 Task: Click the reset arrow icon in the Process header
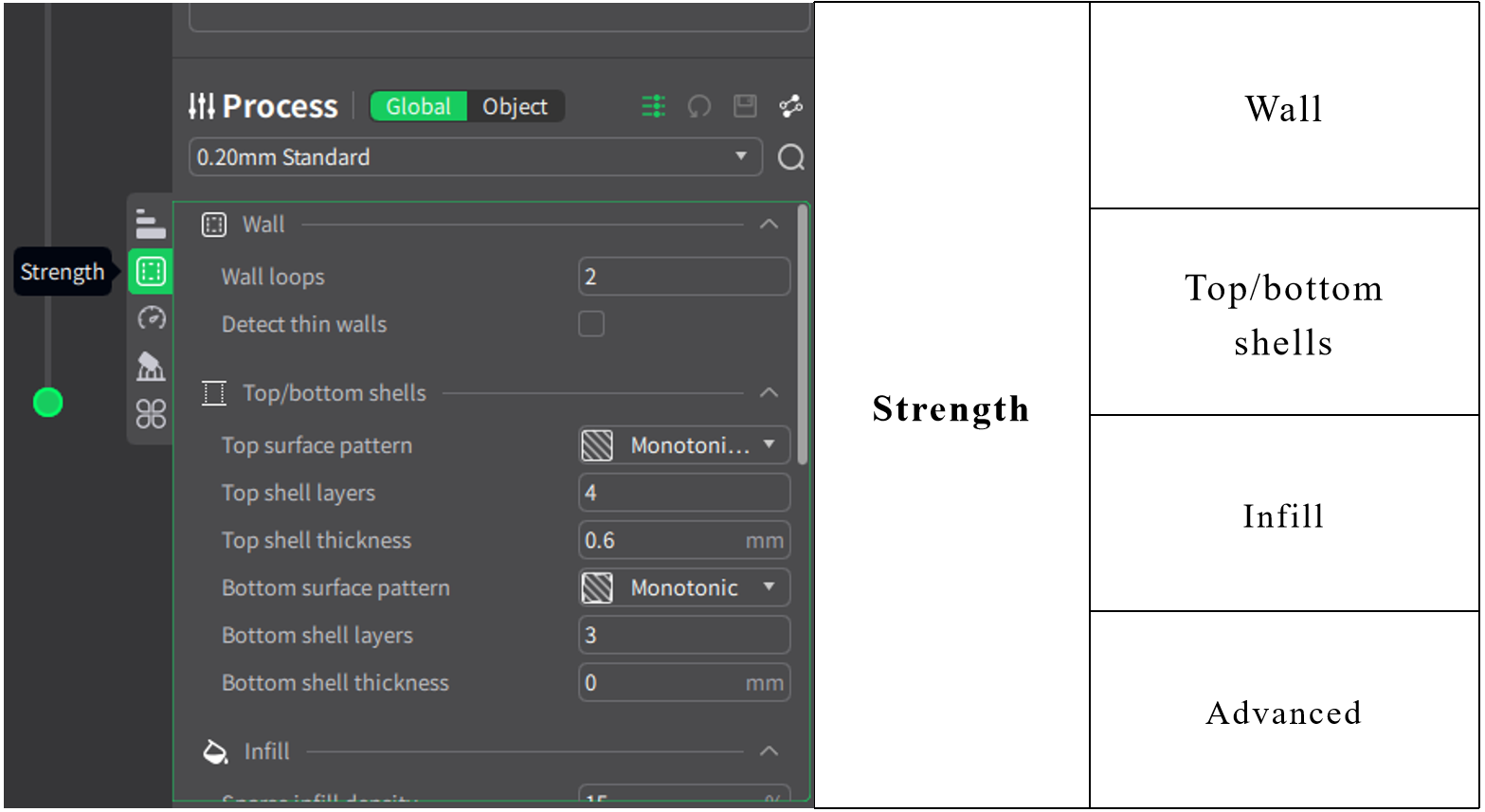pos(699,106)
